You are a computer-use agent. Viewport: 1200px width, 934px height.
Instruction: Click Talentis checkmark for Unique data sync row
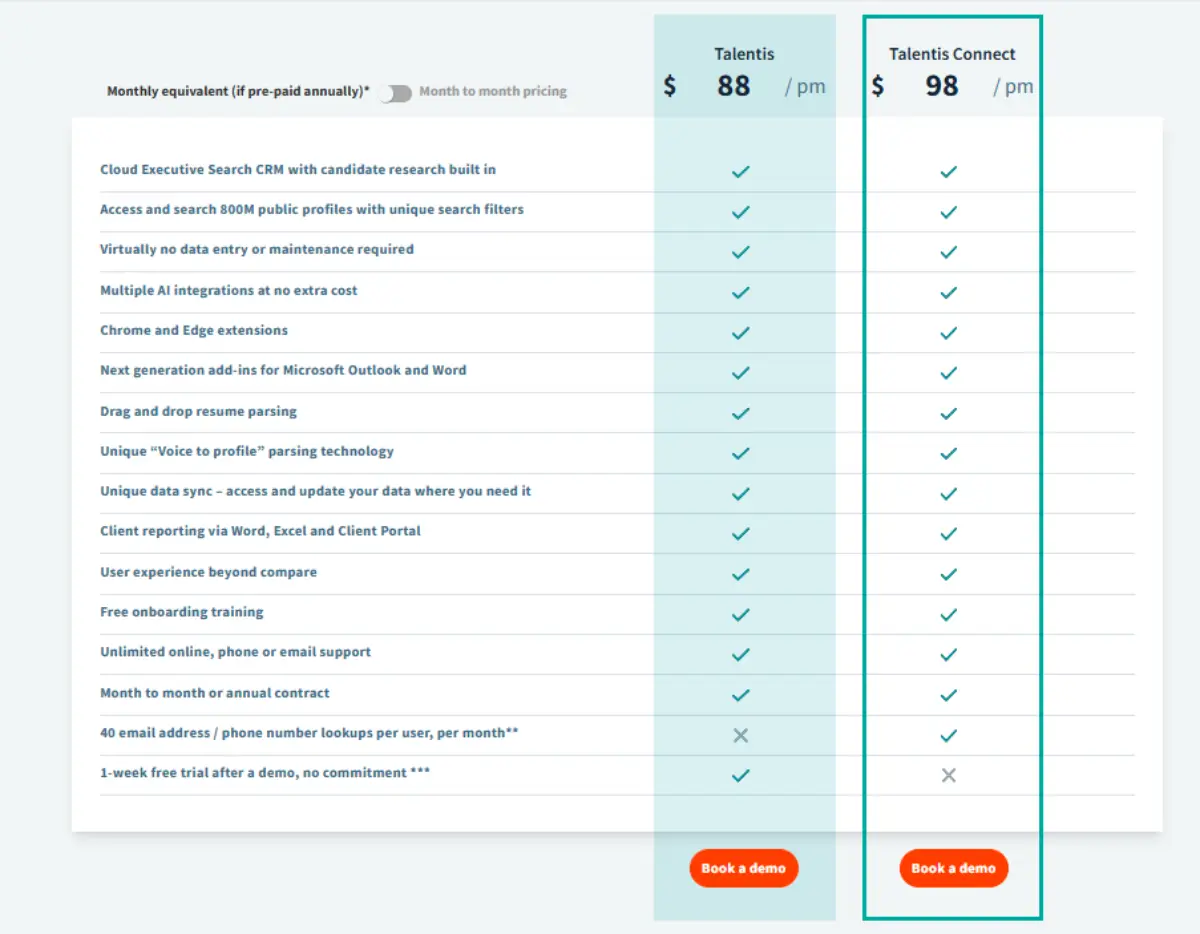tap(740, 494)
